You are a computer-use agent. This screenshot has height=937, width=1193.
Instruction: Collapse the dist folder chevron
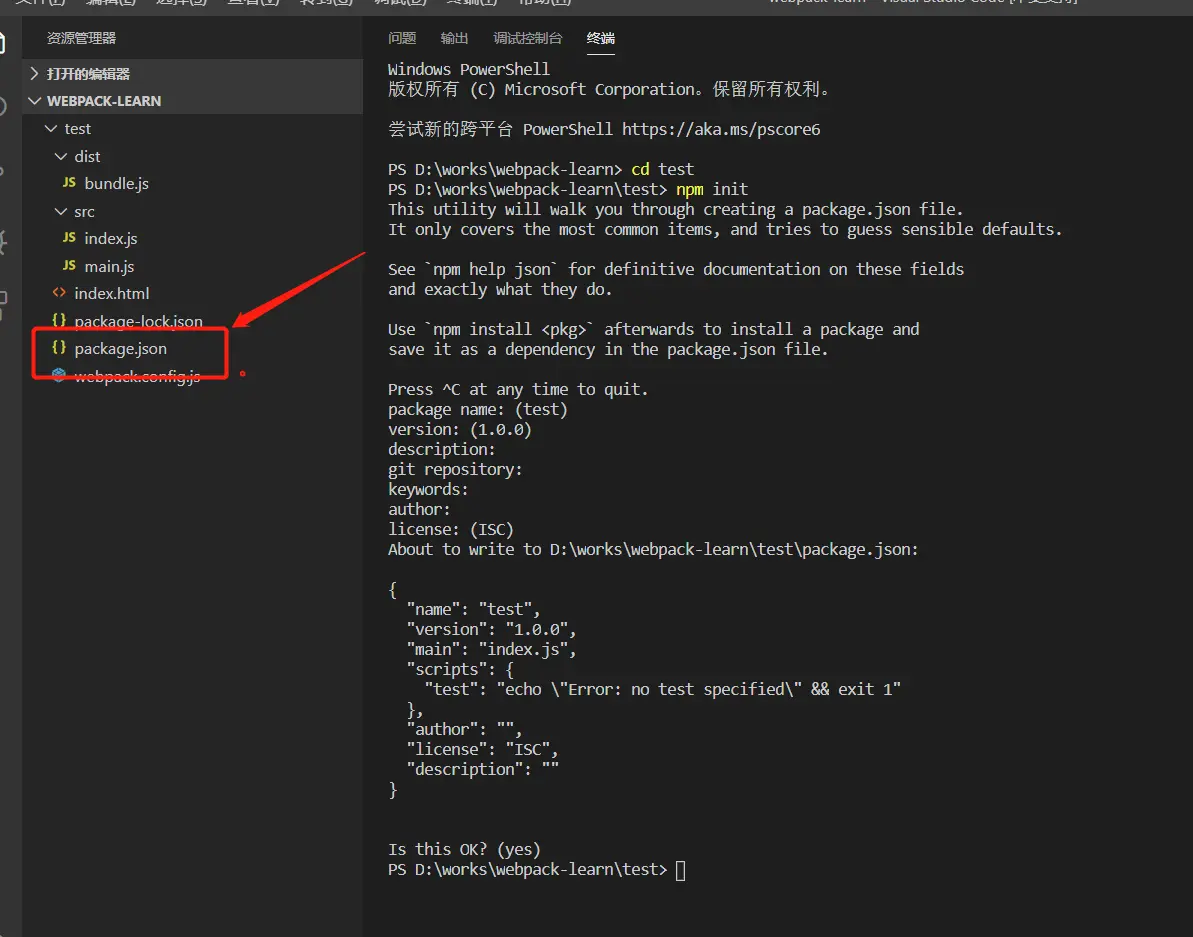[x=61, y=156]
